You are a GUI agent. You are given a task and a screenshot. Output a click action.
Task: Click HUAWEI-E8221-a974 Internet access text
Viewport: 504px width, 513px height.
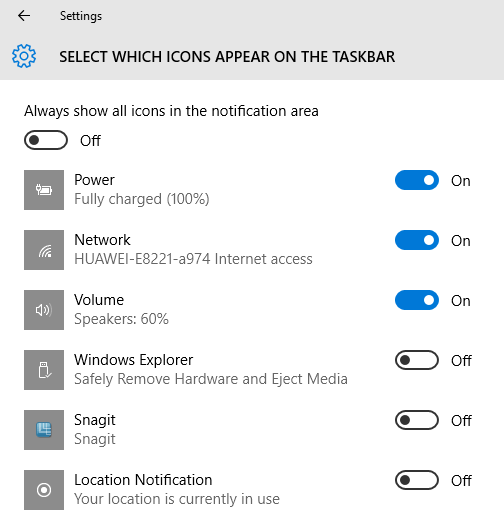pos(193,259)
